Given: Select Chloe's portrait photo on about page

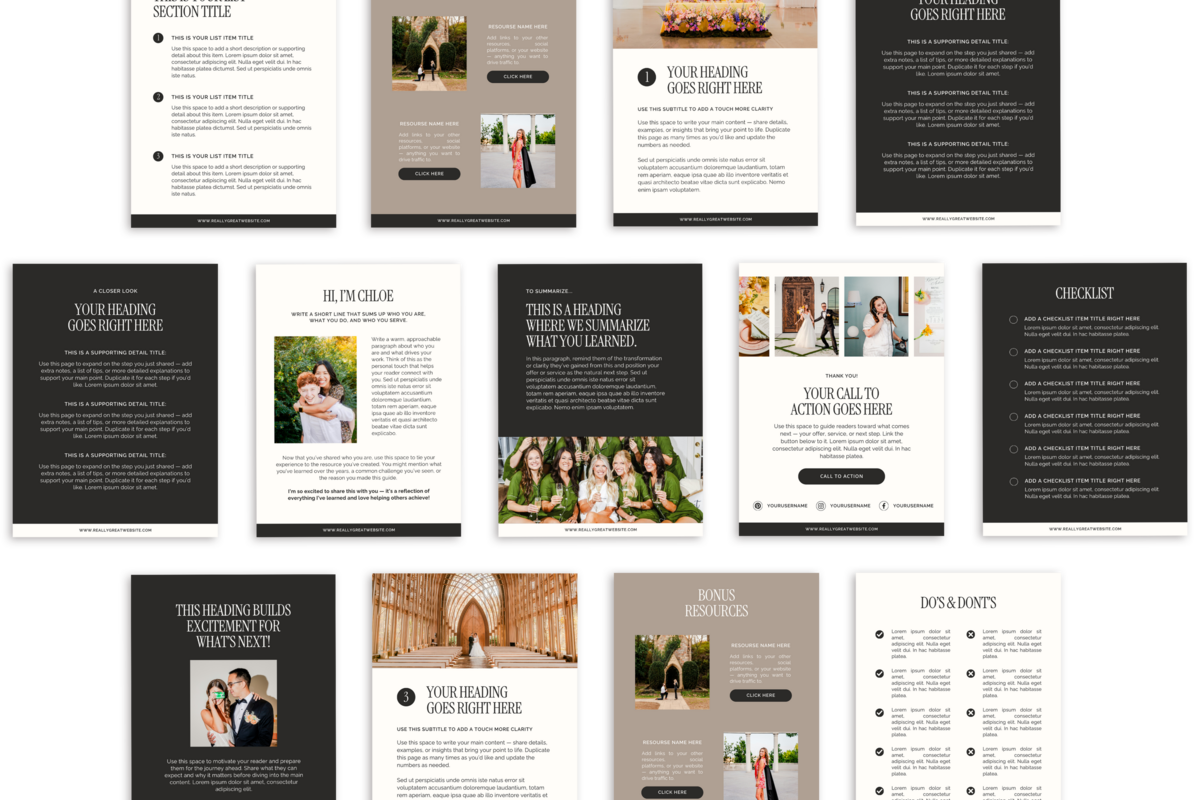Looking at the screenshot, I should [x=315, y=389].
